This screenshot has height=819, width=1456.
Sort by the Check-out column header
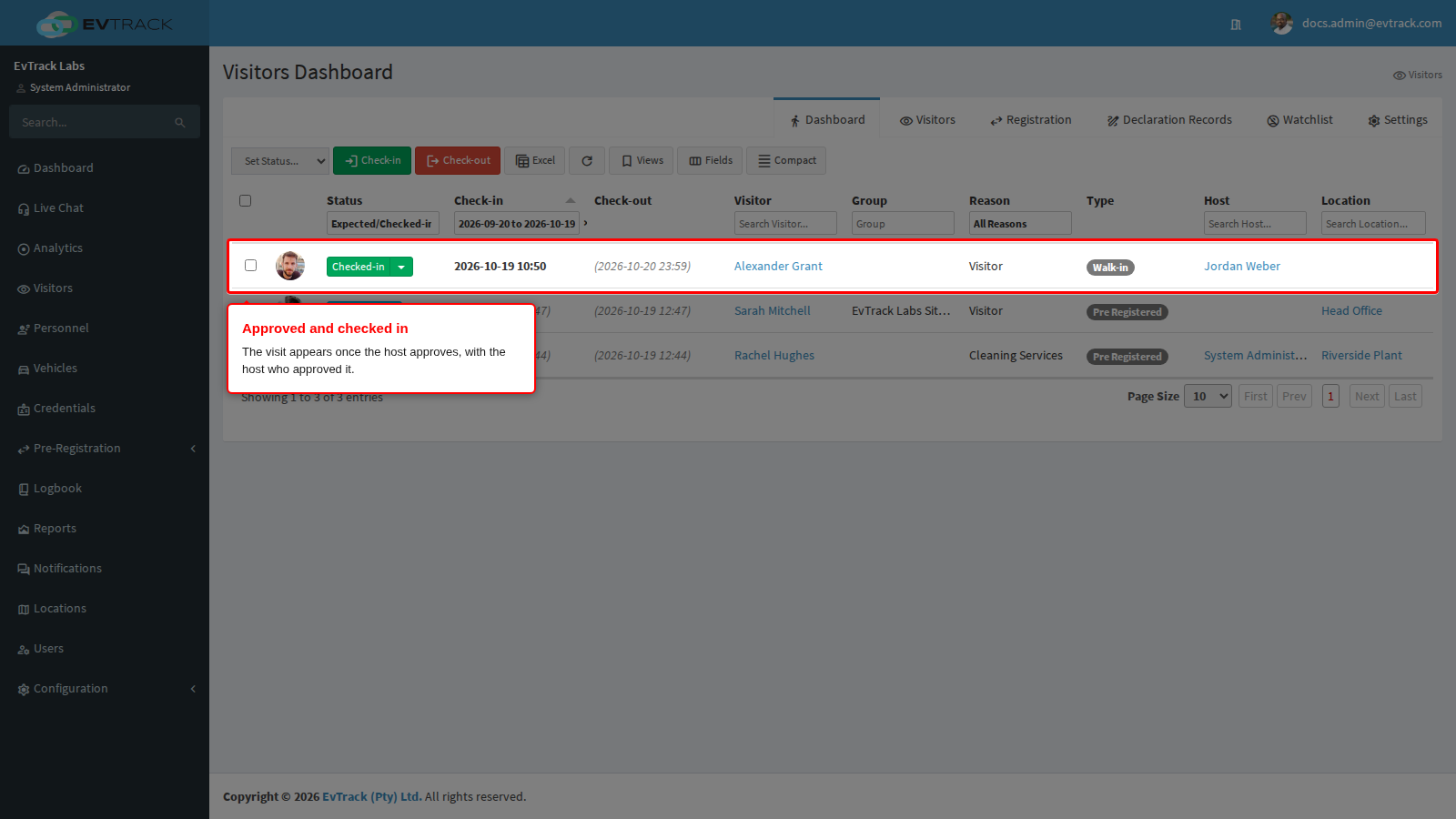[x=622, y=201]
